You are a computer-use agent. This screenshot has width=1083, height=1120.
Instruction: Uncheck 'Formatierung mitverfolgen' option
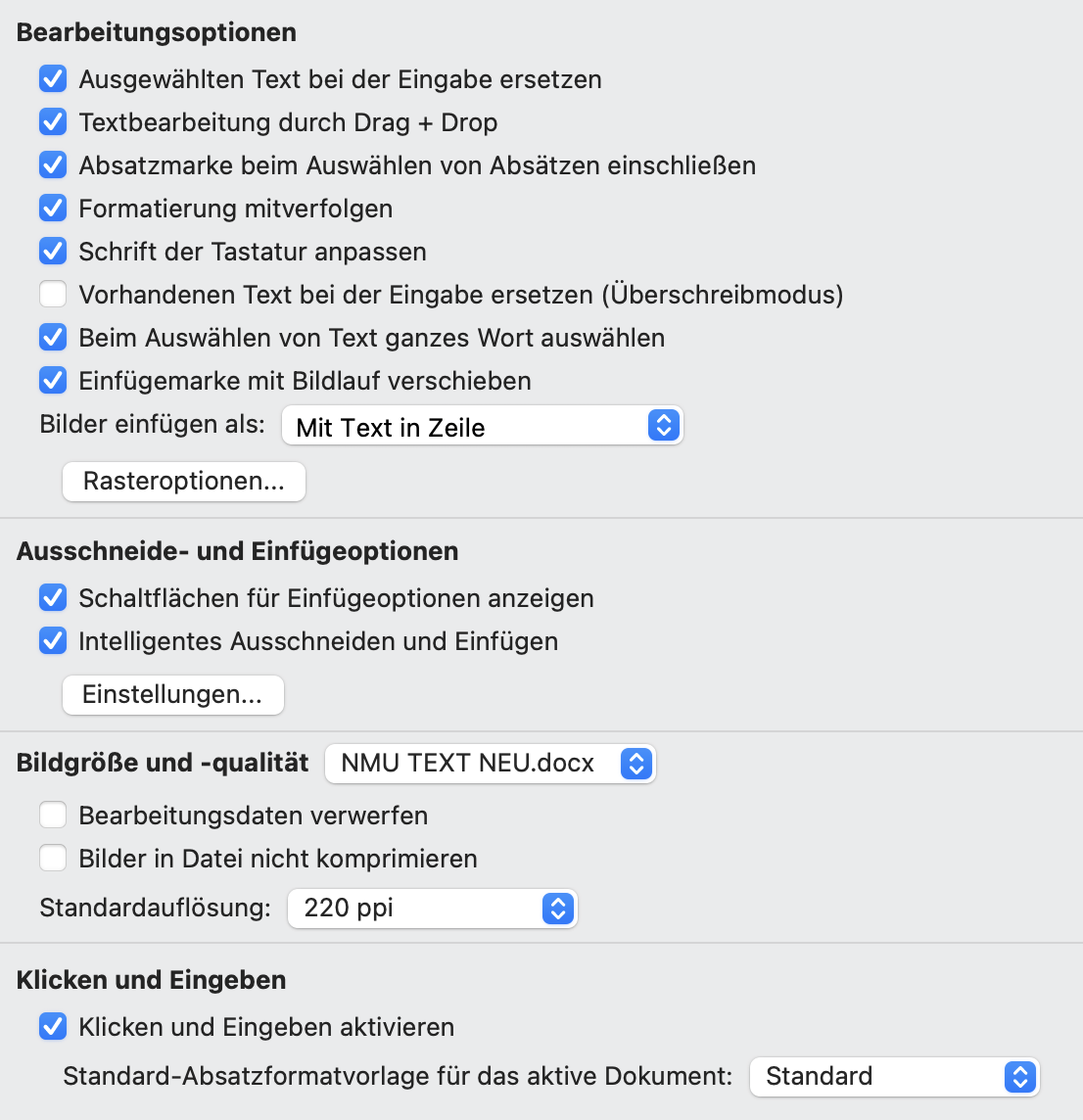53,209
